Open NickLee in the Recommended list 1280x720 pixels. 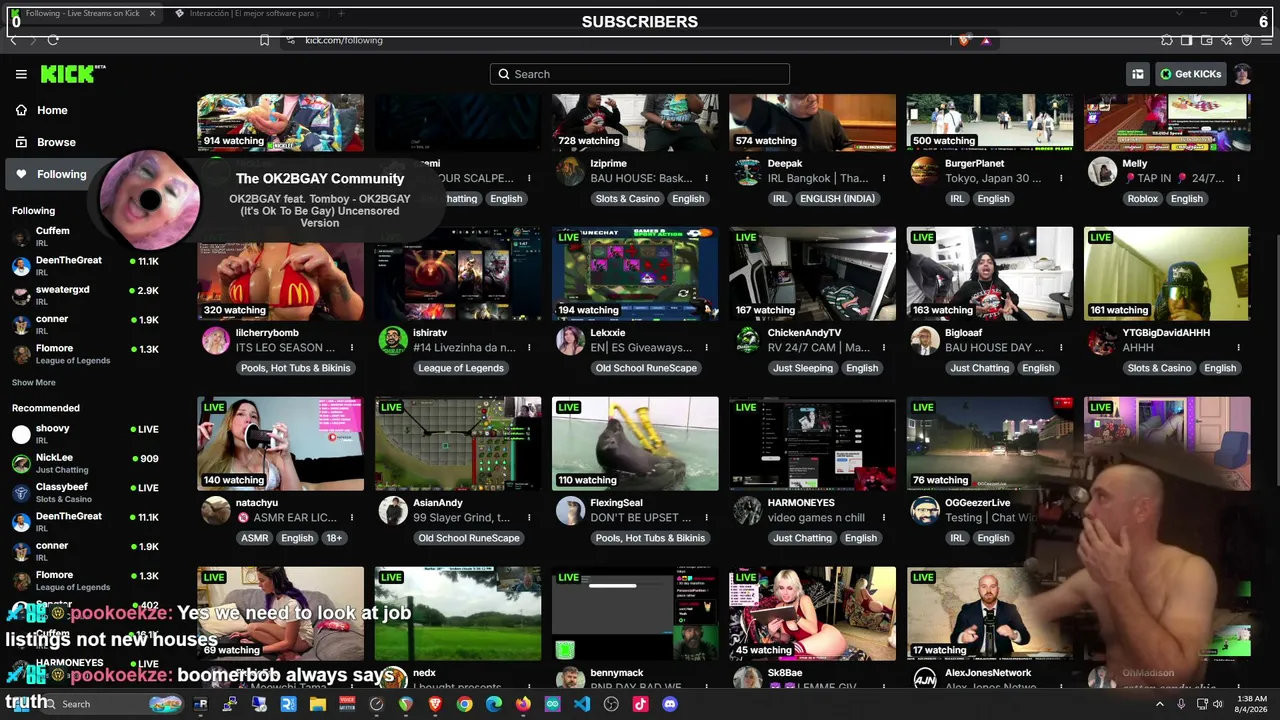coord(85,463)
